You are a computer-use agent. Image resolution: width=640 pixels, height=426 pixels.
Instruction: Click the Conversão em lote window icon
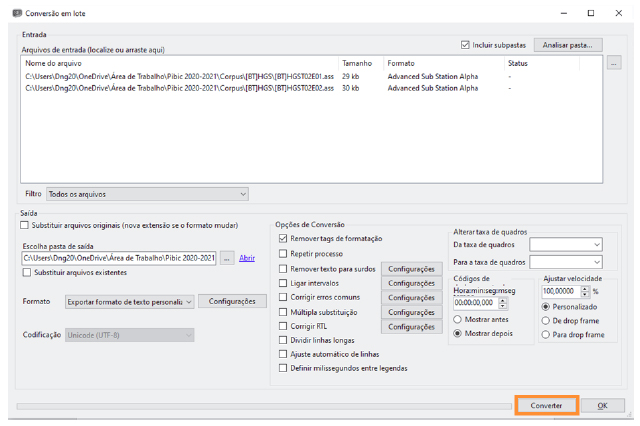tap(16, 12)
